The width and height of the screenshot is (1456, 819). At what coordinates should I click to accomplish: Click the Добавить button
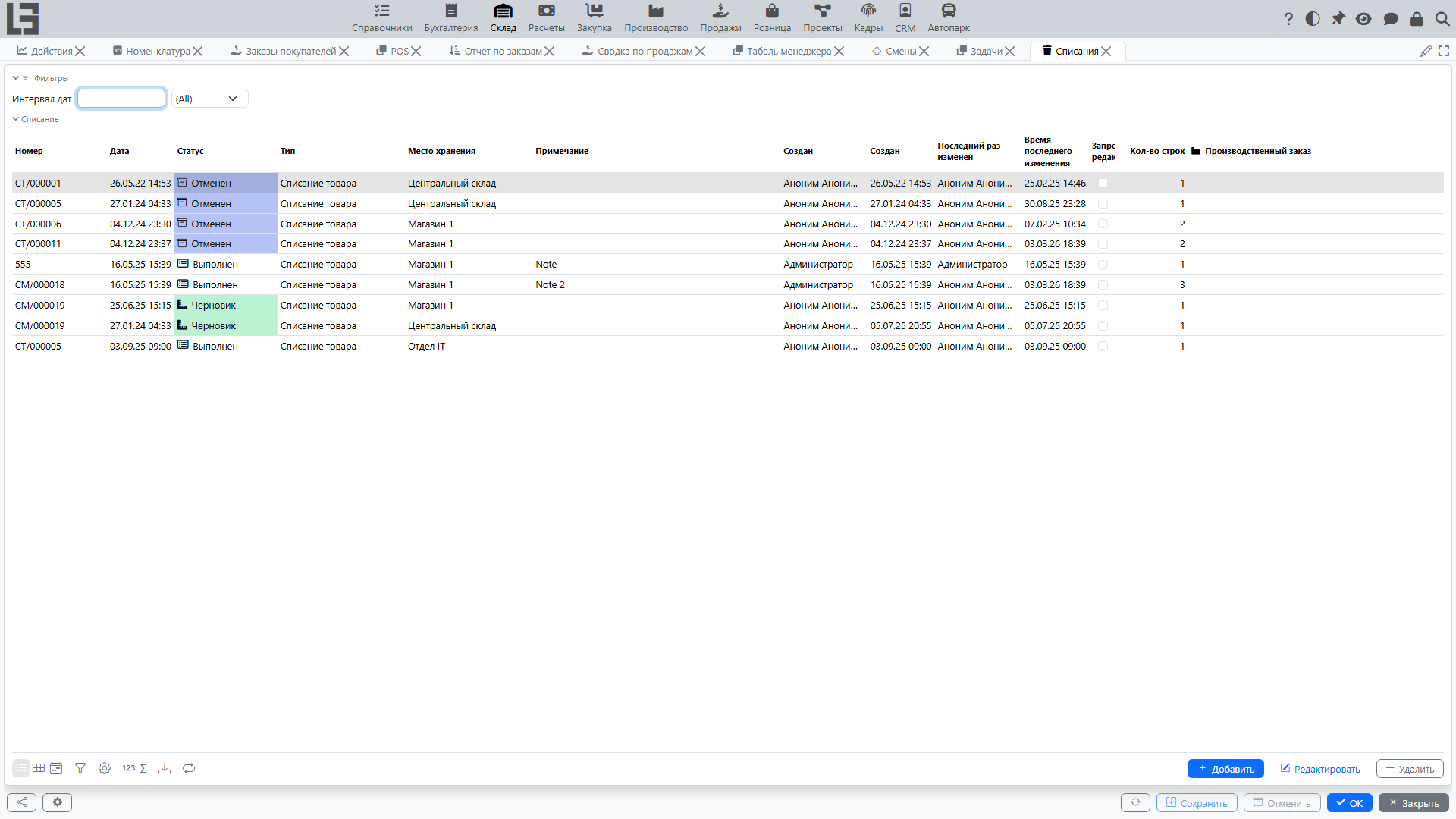click(x=1225, y=769)
